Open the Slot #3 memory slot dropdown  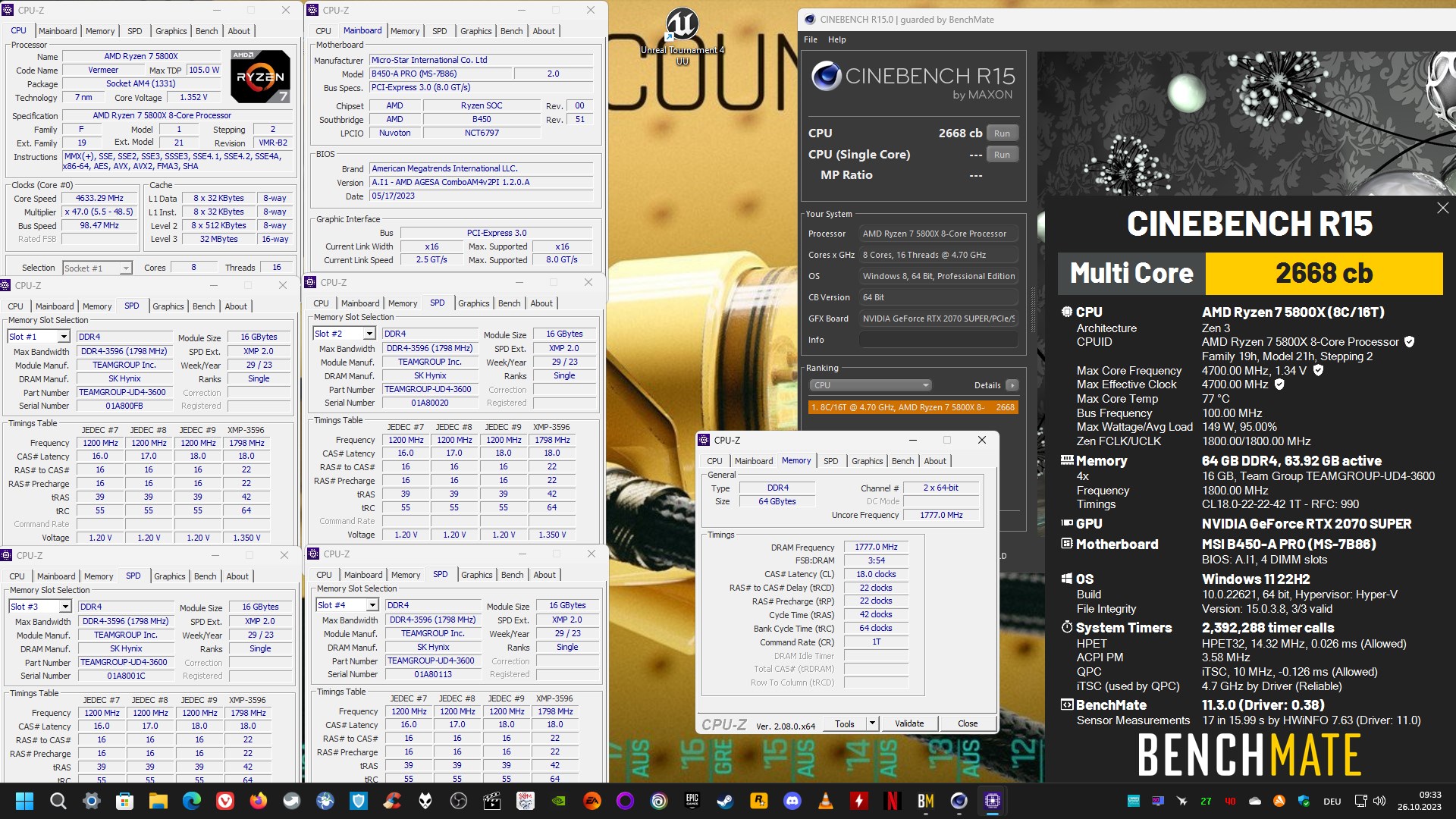[40, 607]
